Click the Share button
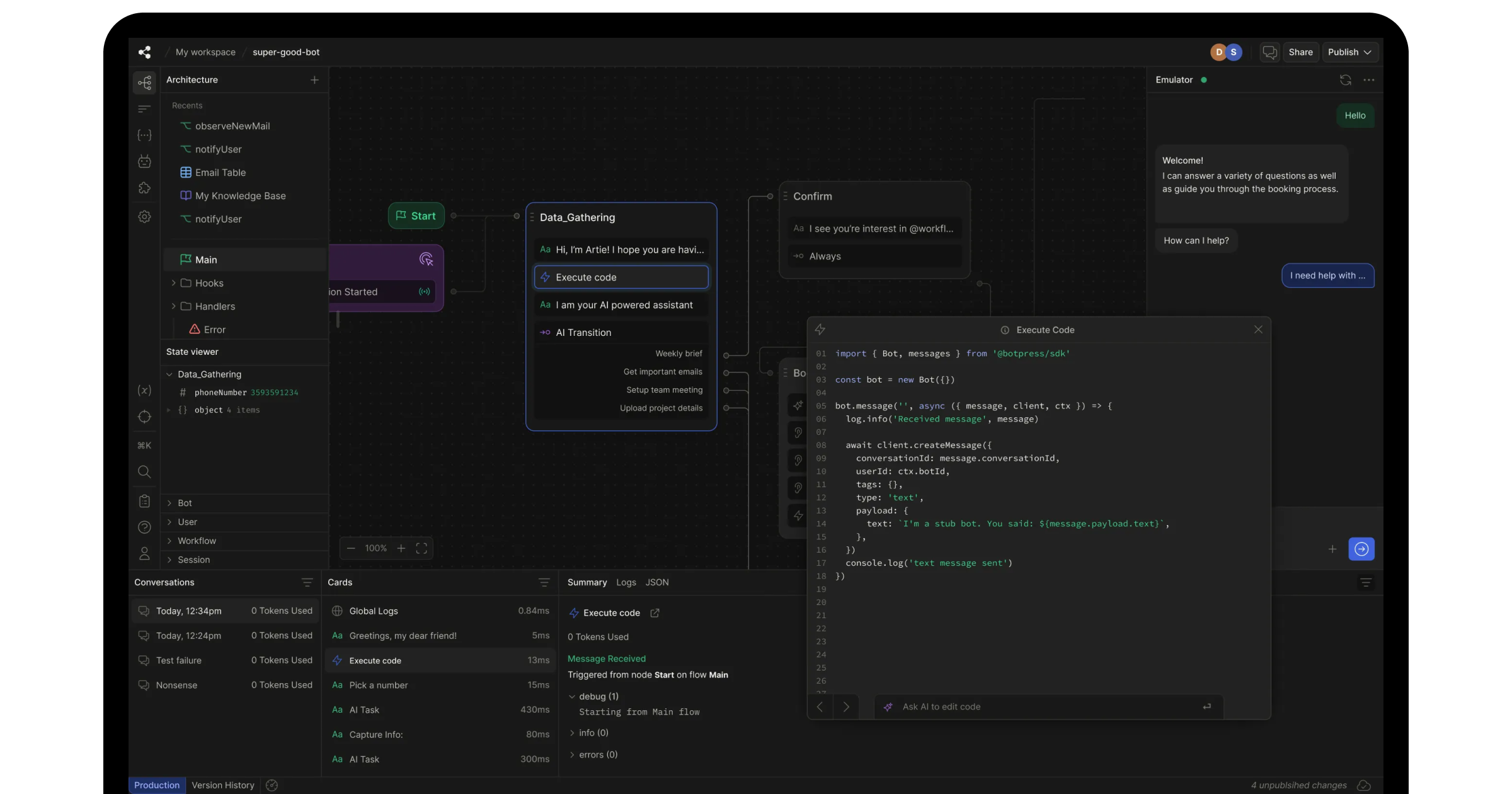 [x=1300, y=52]
